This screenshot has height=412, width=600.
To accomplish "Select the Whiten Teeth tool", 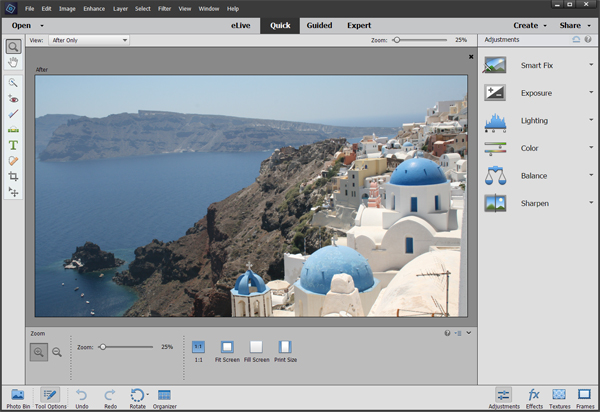I will tap(13, 114).
